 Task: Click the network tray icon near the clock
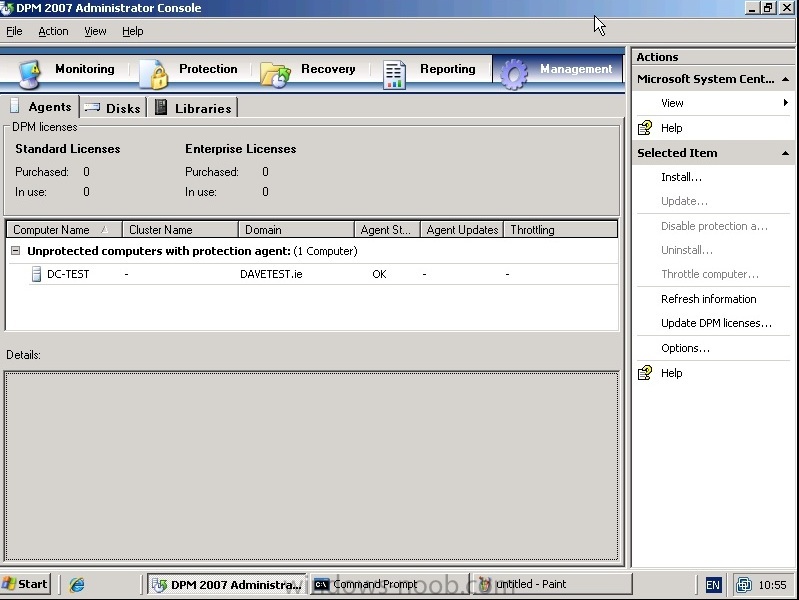tap(743, 585)
